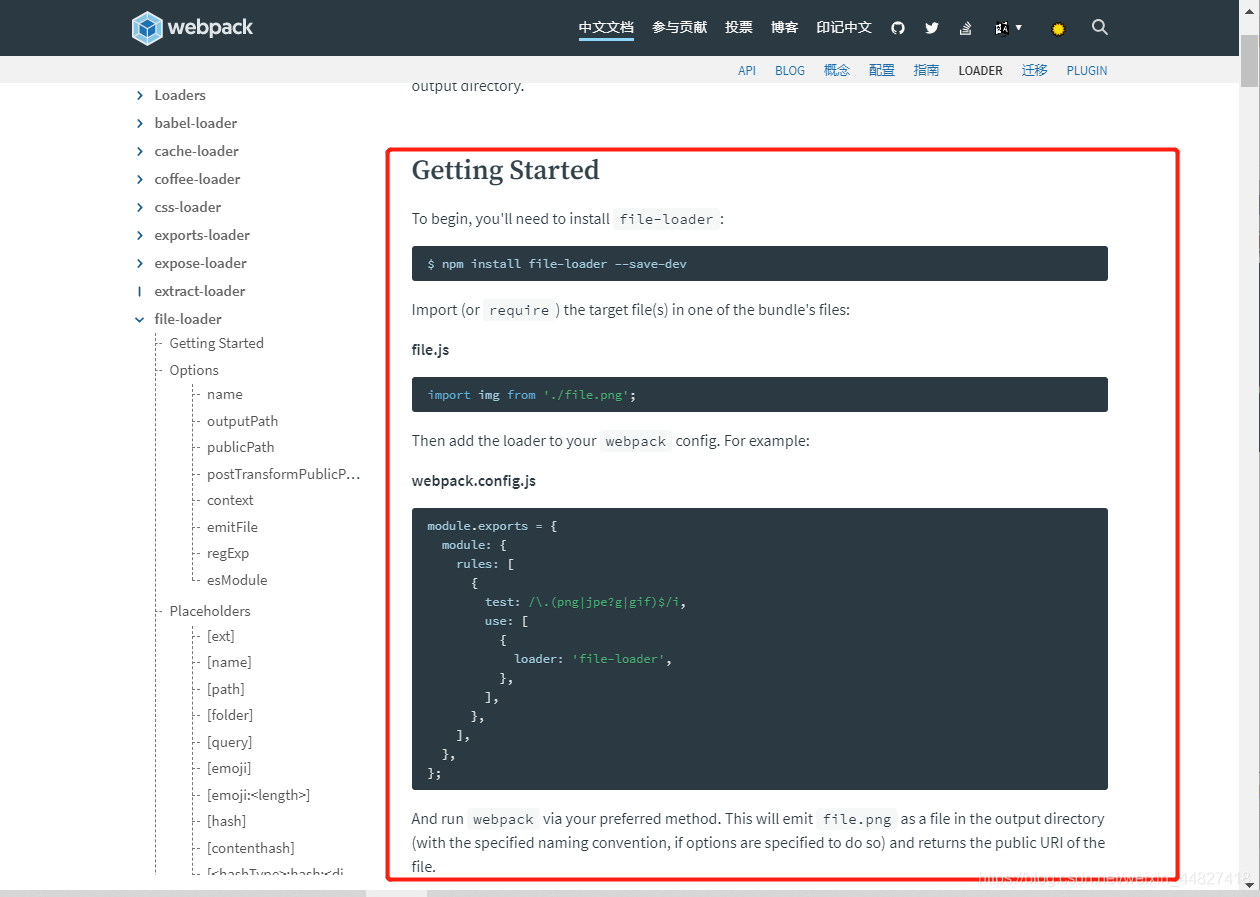Jump to Options in sidebar
This screenshot has height=897, width=1260.
pyautogui.click(x=194, y=370)
